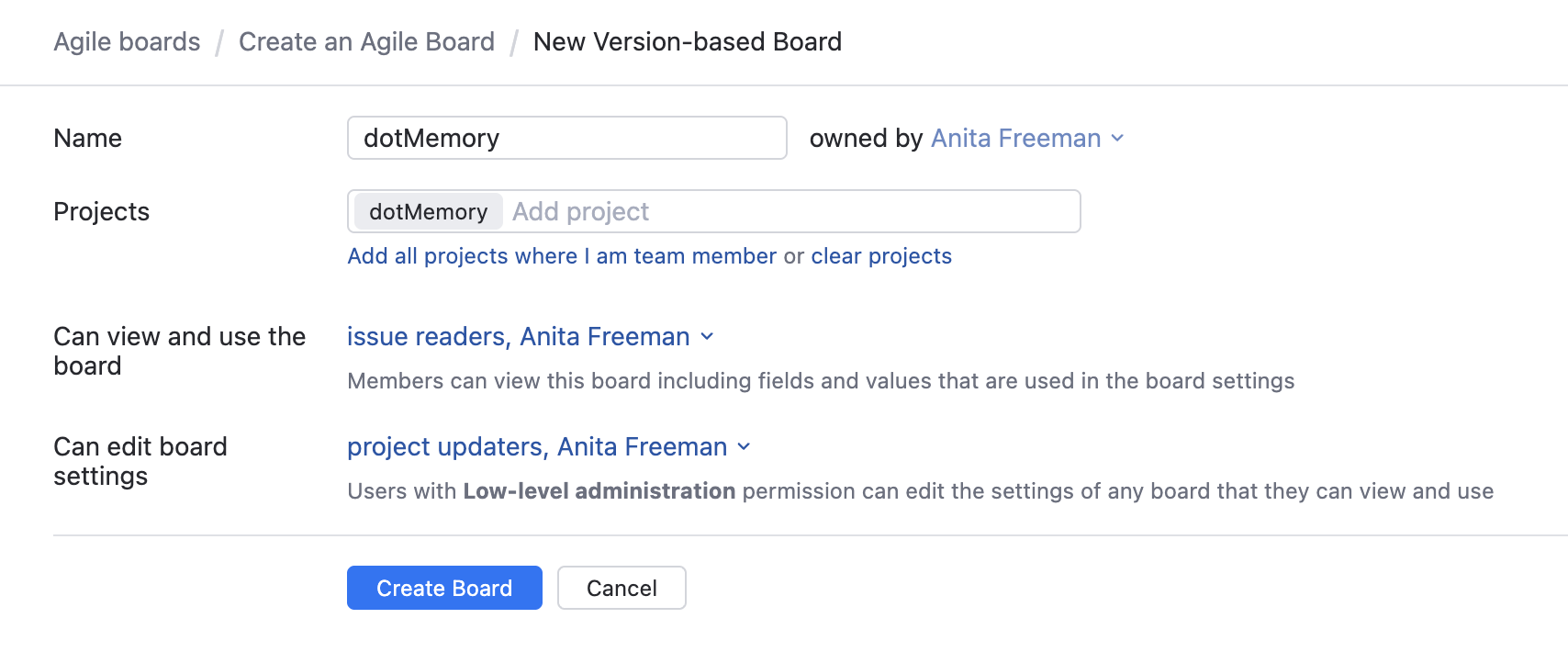The image size is (1568, 652).
Task: Click the Name field containing "dotMemory"
Action: (566, 138)
